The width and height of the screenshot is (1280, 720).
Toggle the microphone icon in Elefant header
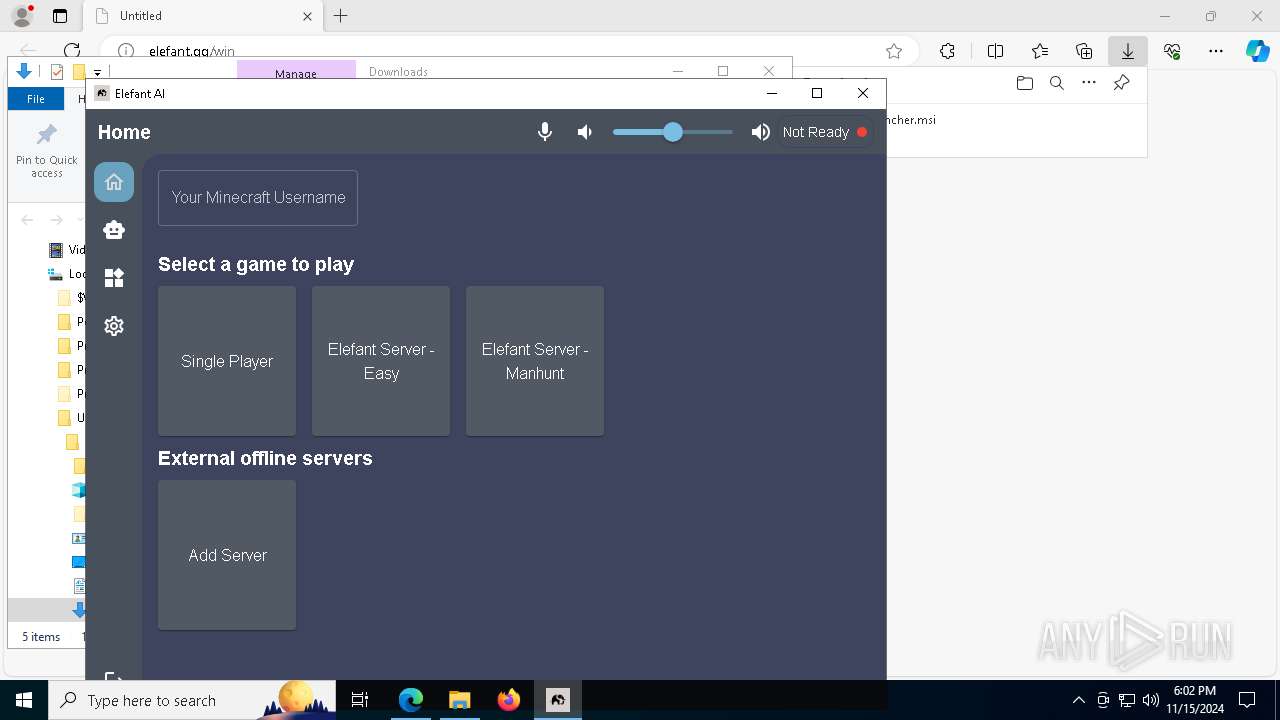[x=545, y=132]
